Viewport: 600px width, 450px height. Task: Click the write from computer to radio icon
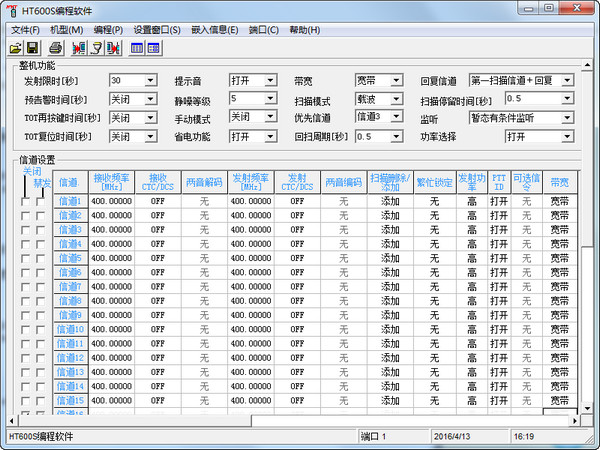pos(114,48)
